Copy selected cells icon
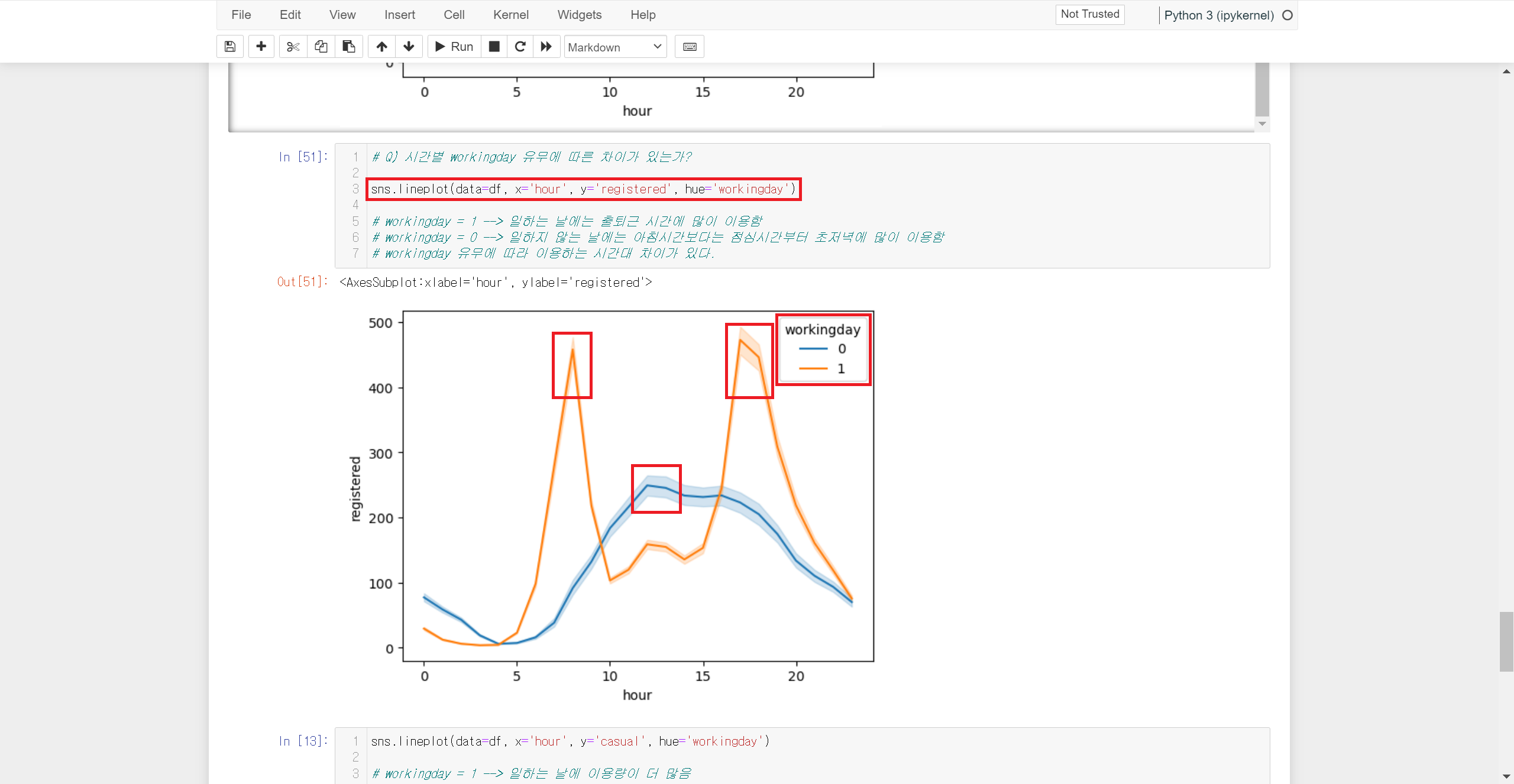 [x=321, y=47]
